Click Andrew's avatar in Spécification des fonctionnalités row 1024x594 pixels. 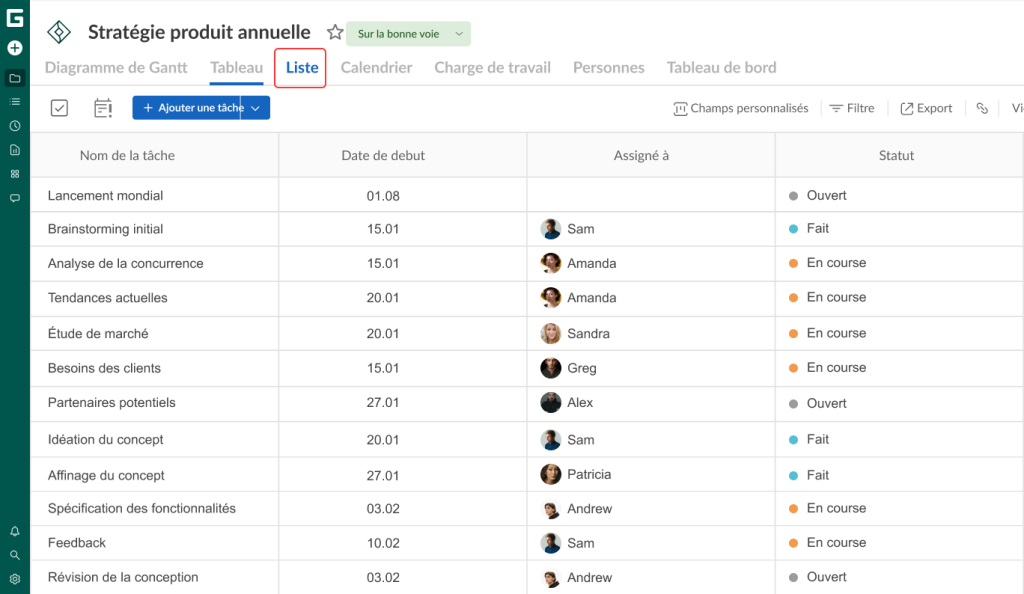(x=551, y=509)
